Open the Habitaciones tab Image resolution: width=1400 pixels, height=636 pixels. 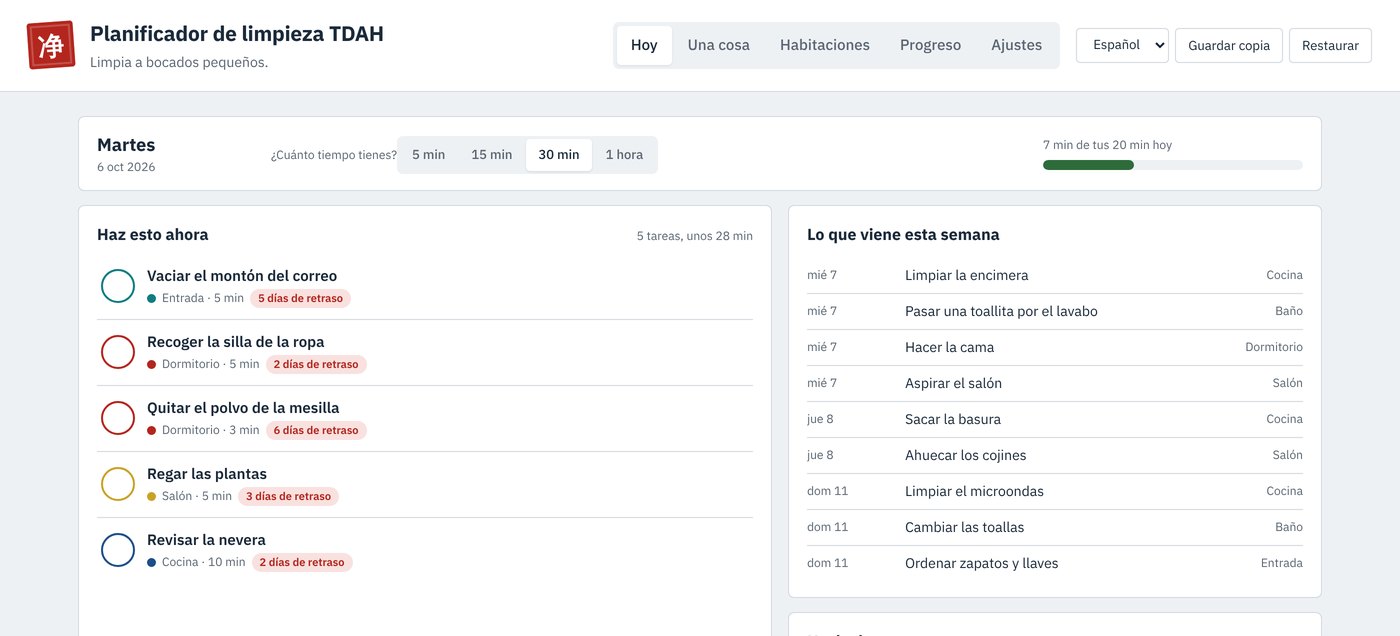point(825,45)
